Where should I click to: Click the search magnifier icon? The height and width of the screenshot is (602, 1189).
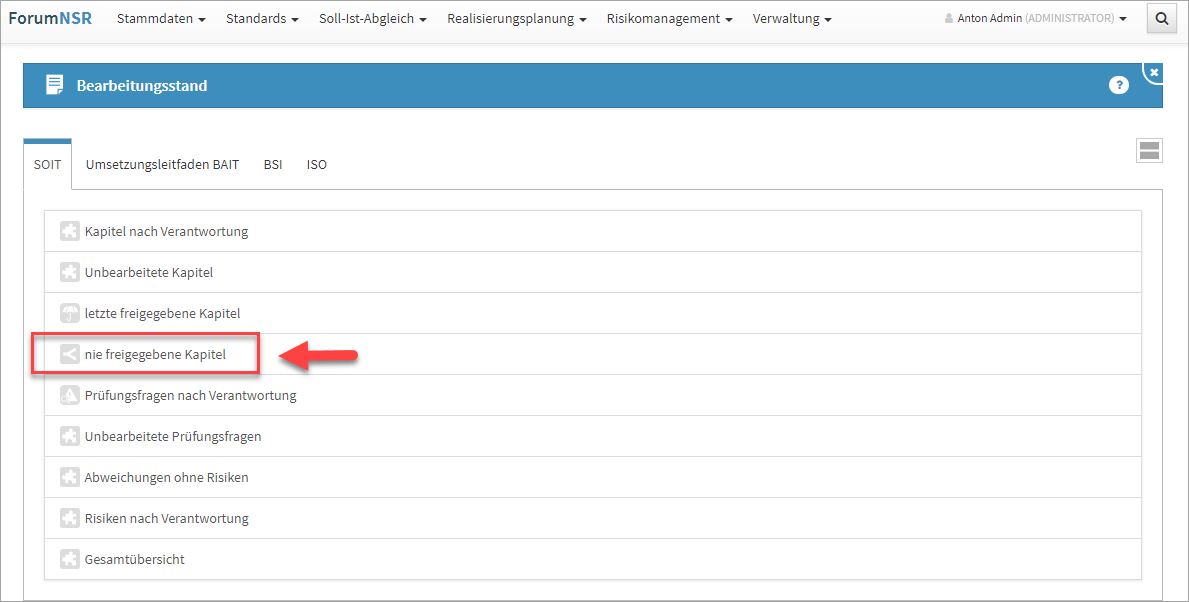[x=1162, y=19]
